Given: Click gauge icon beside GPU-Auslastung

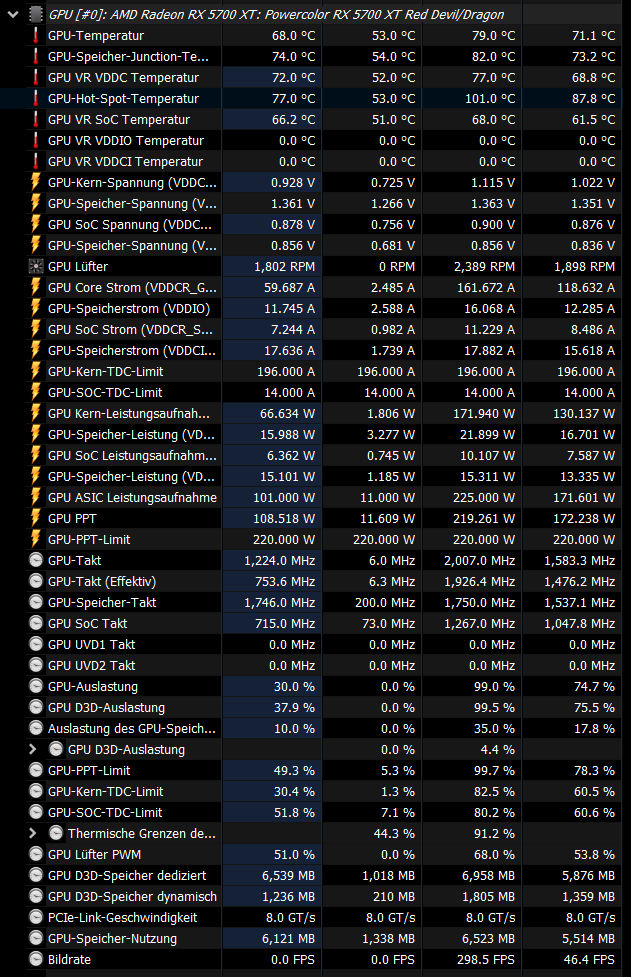Looking at the screenshot, I should coord(36,686).
